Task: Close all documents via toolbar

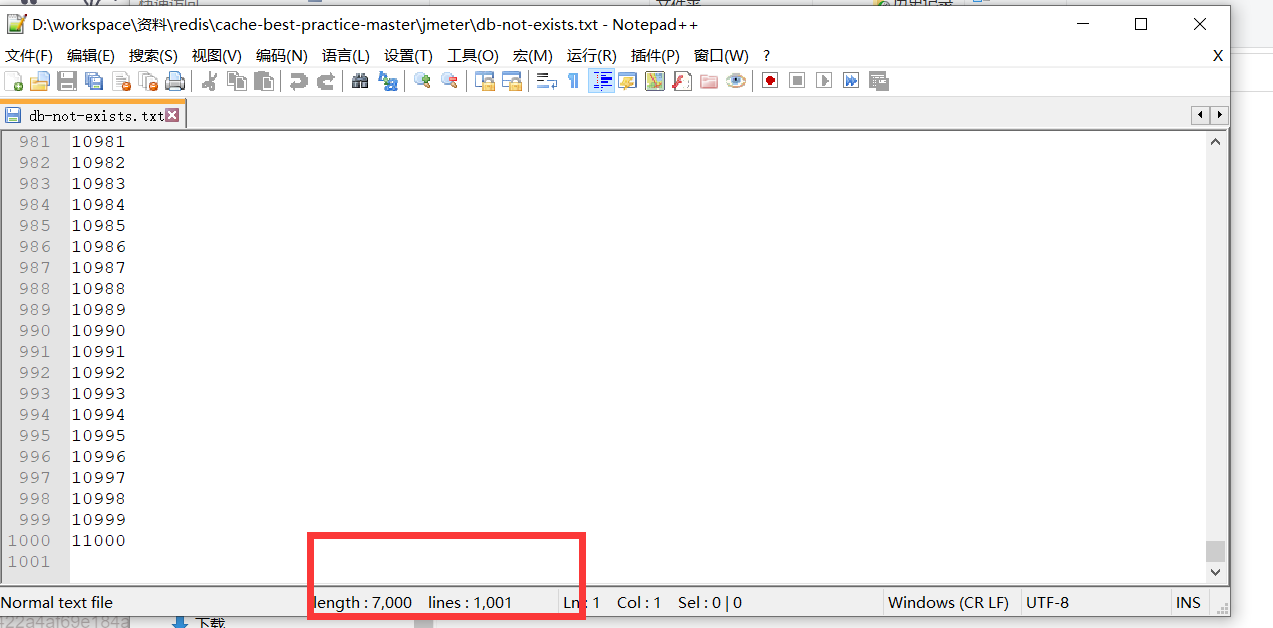Action: click(x=148, y=81)
